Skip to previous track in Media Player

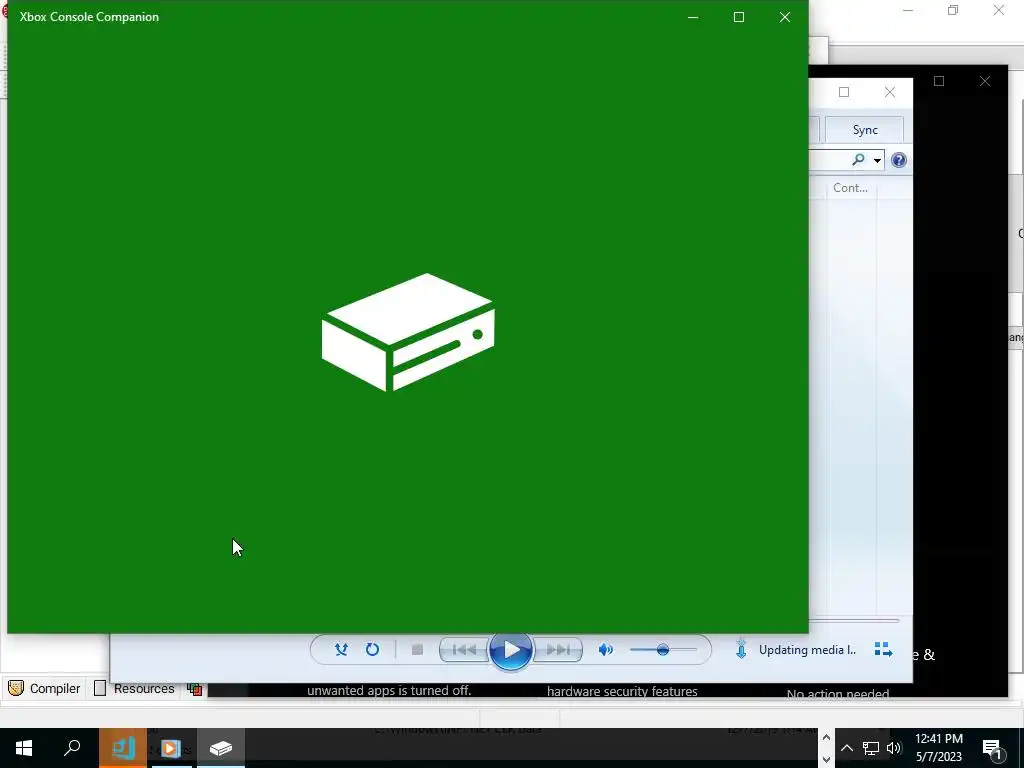coord(464,650)
